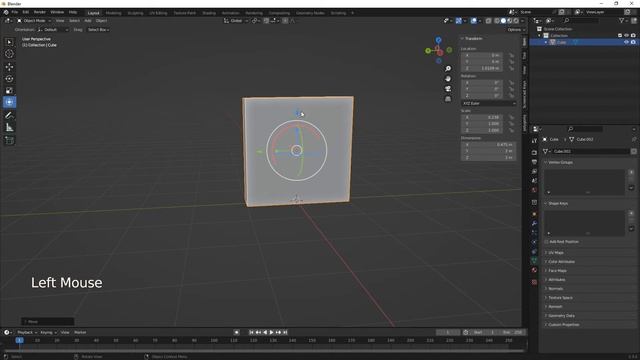This screenshot has height=360, width=640.
Task: Click the Move operator panel at viewport bottom
Action: point(48,322)
